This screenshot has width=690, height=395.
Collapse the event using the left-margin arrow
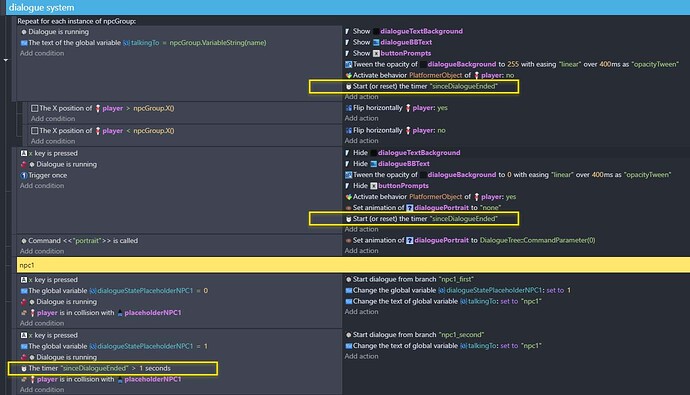6,59
